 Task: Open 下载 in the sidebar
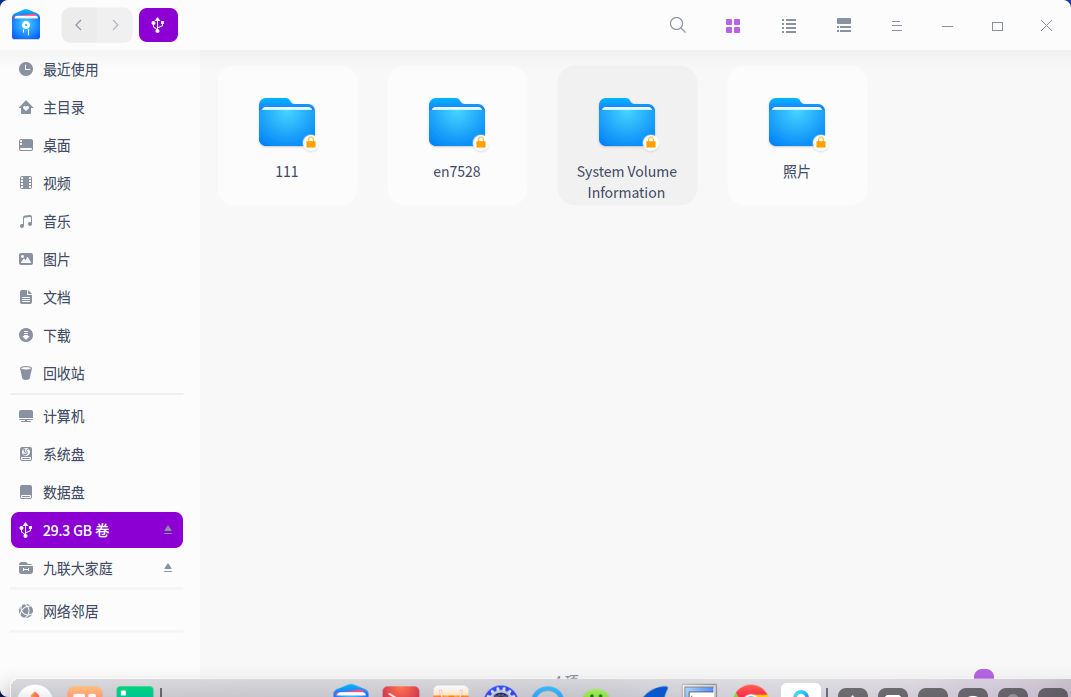point(97,336)
